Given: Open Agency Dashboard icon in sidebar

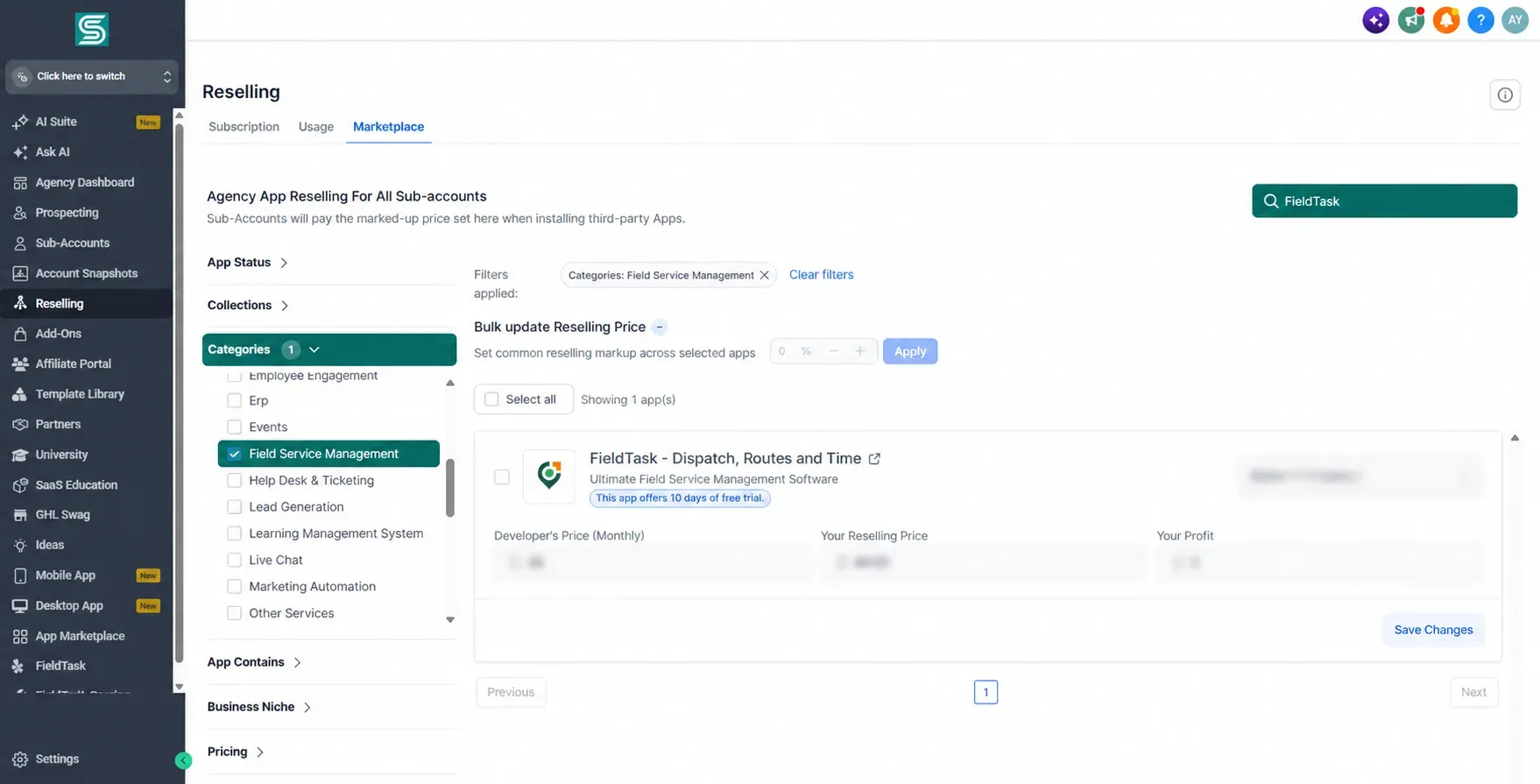Looking at the screenshot, I should [20, 182].
